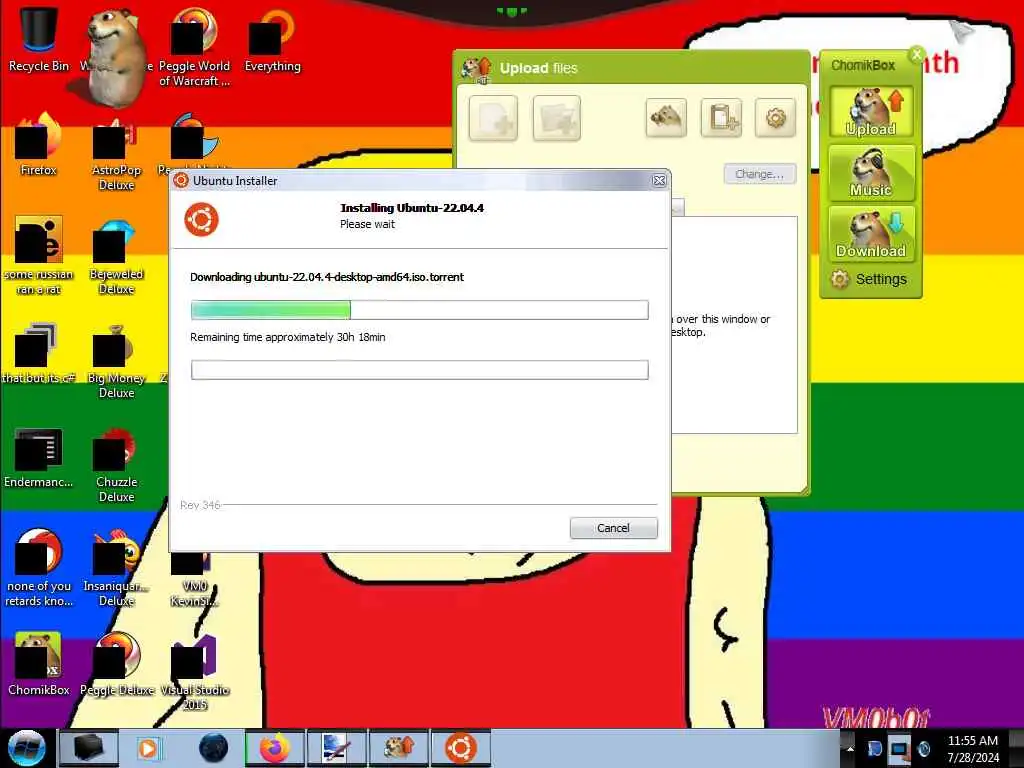
Task: Open the gear settings icon in Upload files
Action: 775,118
